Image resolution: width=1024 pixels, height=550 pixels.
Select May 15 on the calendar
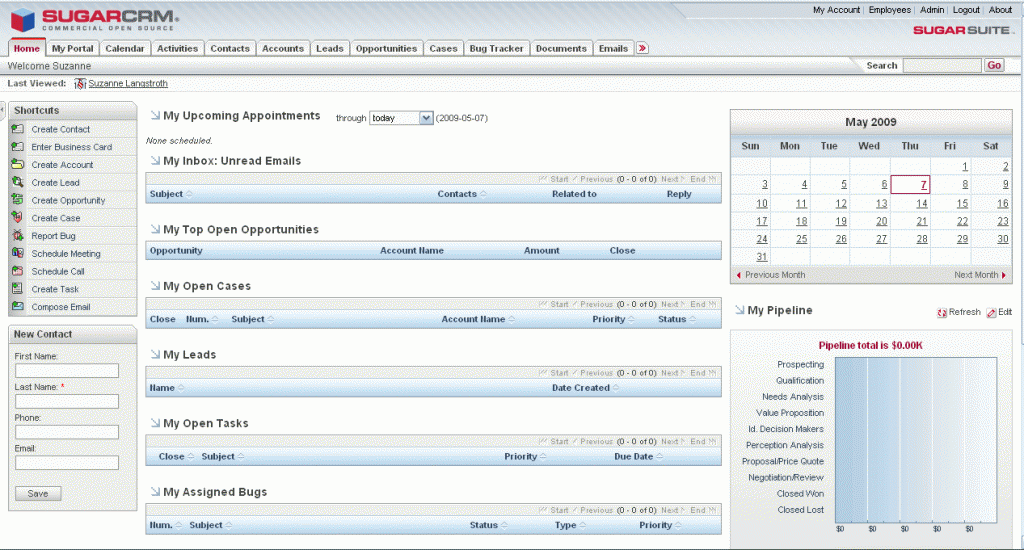click(x=962, y=204)
